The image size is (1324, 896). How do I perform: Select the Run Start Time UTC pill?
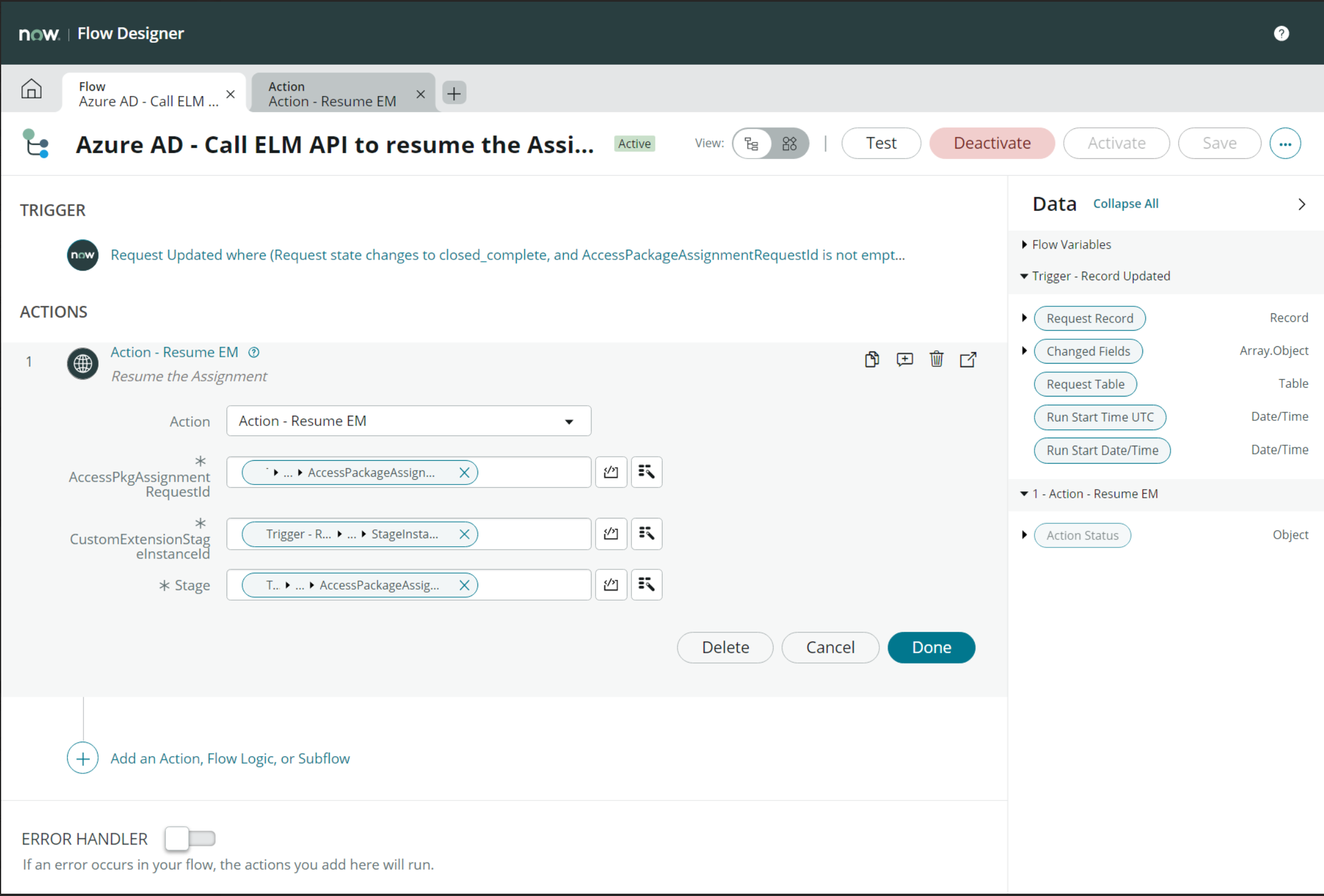[x=1100, y=417]
